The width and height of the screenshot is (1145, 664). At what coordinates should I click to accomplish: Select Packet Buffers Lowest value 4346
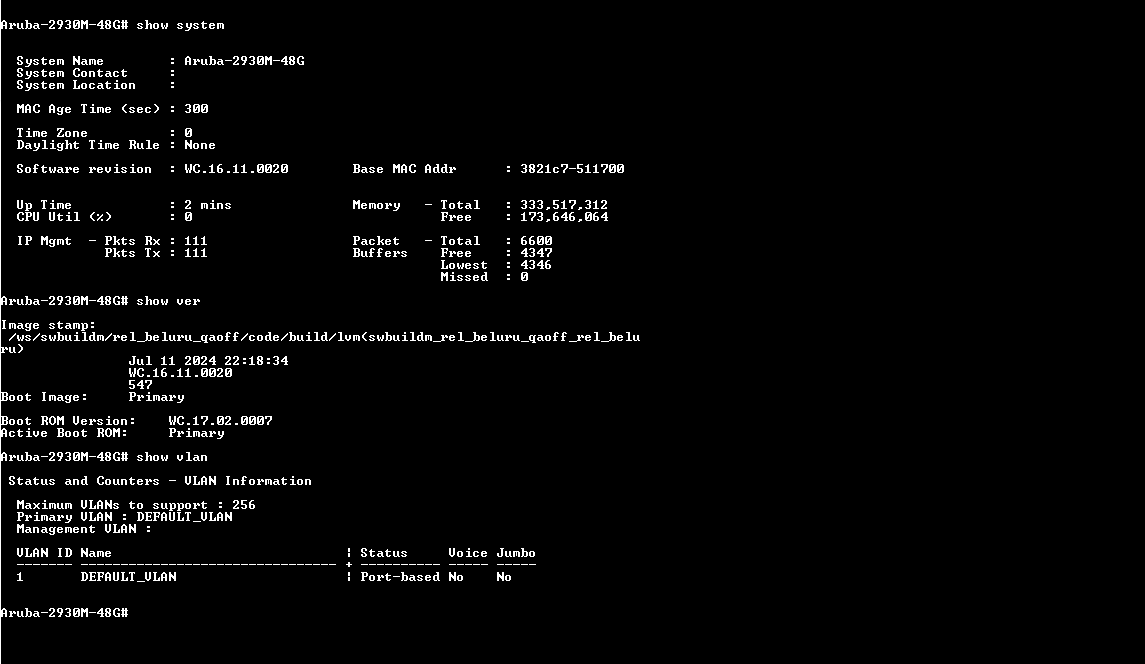click(x=536, y=265)
